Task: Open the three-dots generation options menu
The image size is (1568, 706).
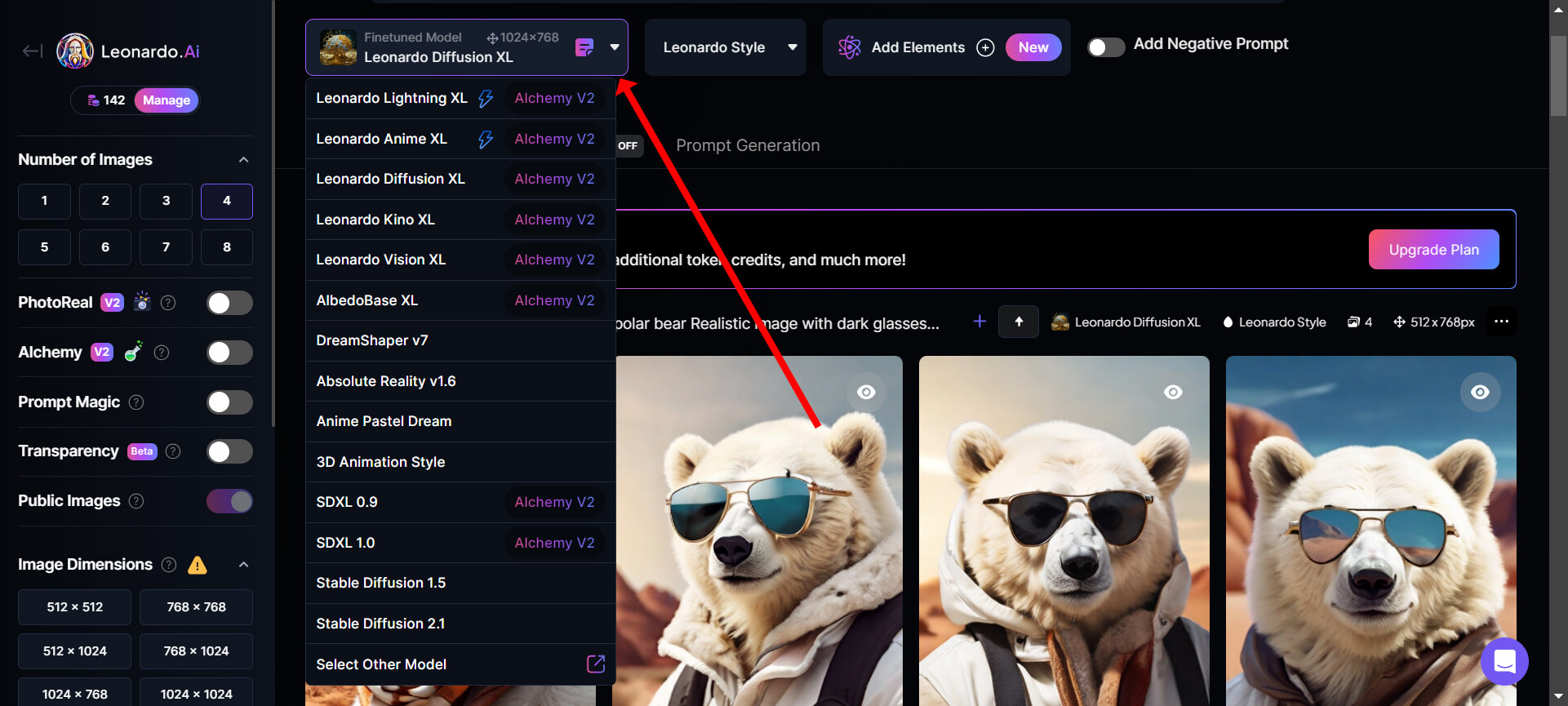Action: coord(1501,322)
